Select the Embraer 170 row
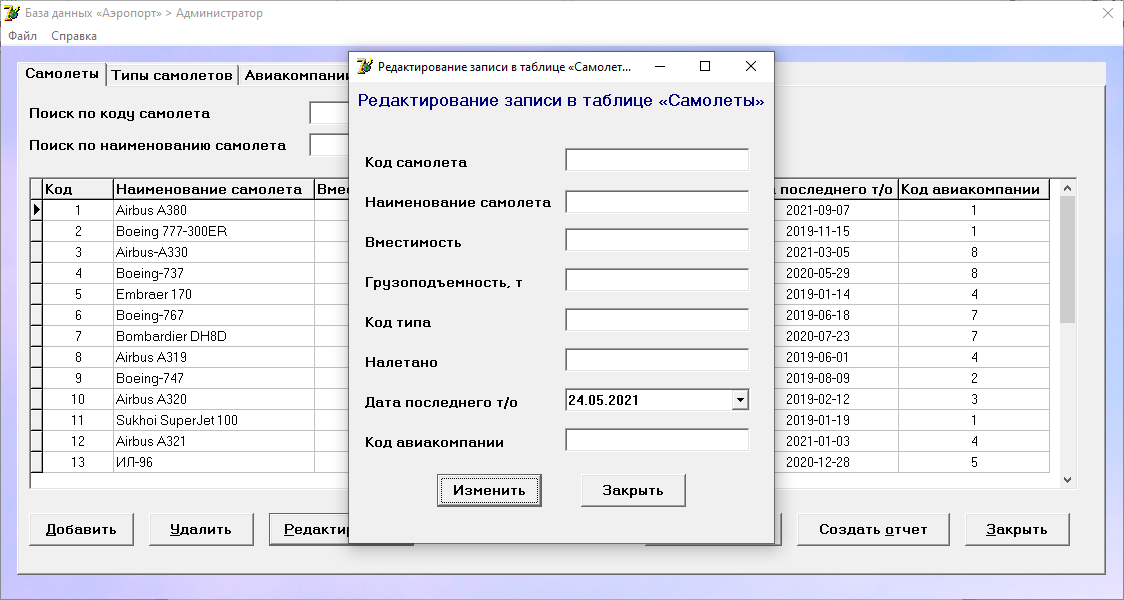Screen dimensions: 1124x600 pyautogui.click(x=214, y=294)
